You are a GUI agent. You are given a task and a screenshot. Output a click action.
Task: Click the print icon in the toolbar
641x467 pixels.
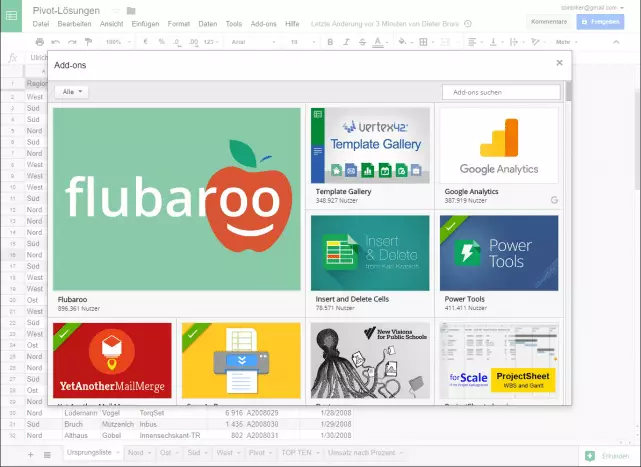40,42
